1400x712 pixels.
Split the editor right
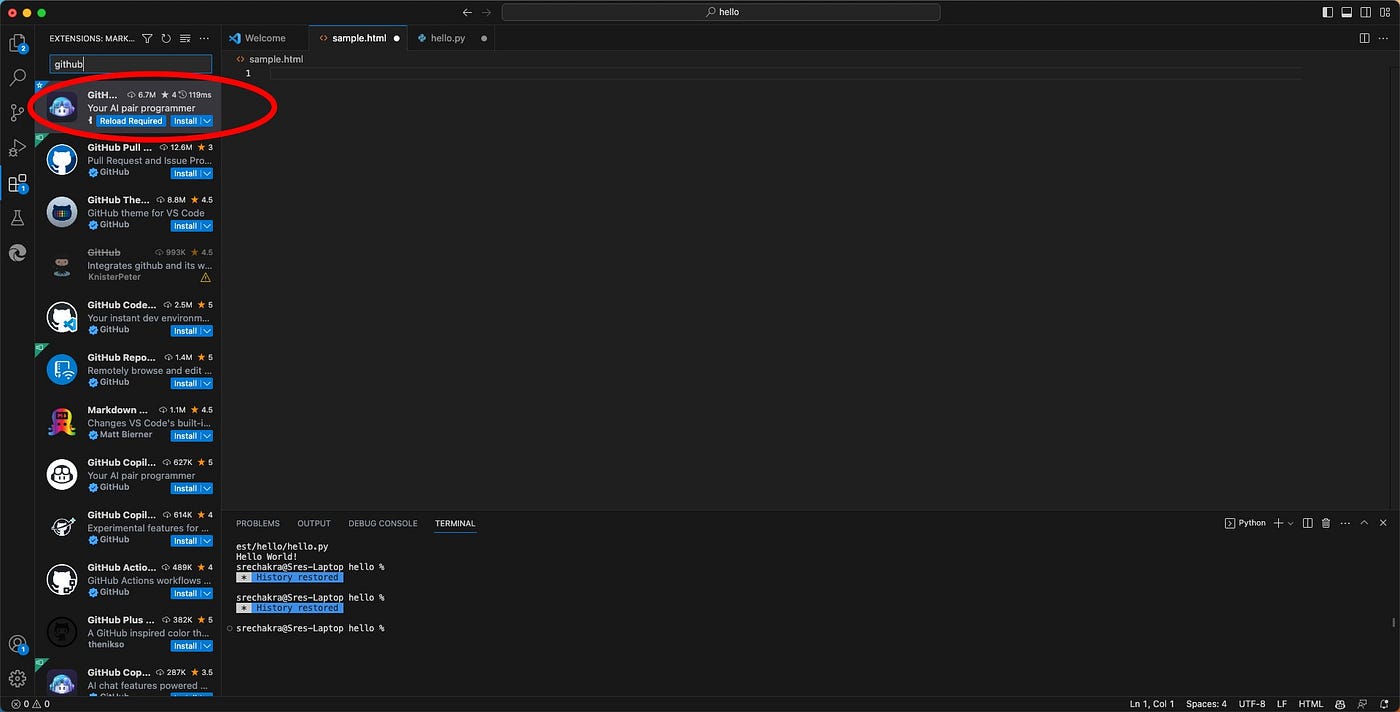[1364, 38]
